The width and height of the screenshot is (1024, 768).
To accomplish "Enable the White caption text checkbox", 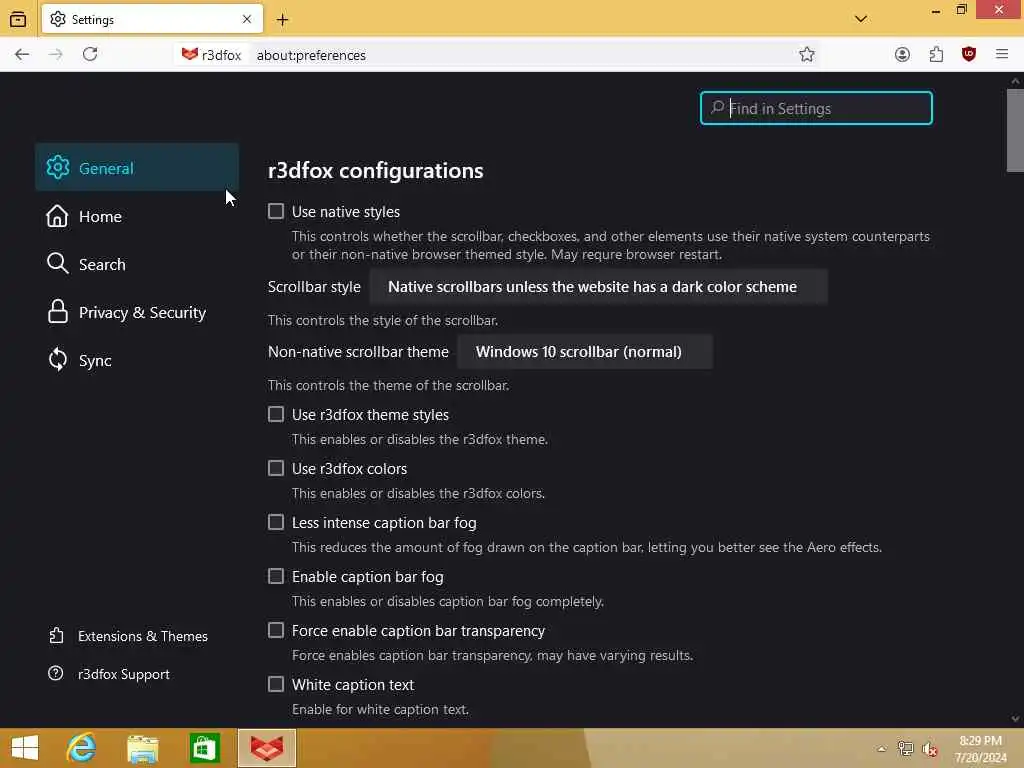I will [x=276, y=684].
